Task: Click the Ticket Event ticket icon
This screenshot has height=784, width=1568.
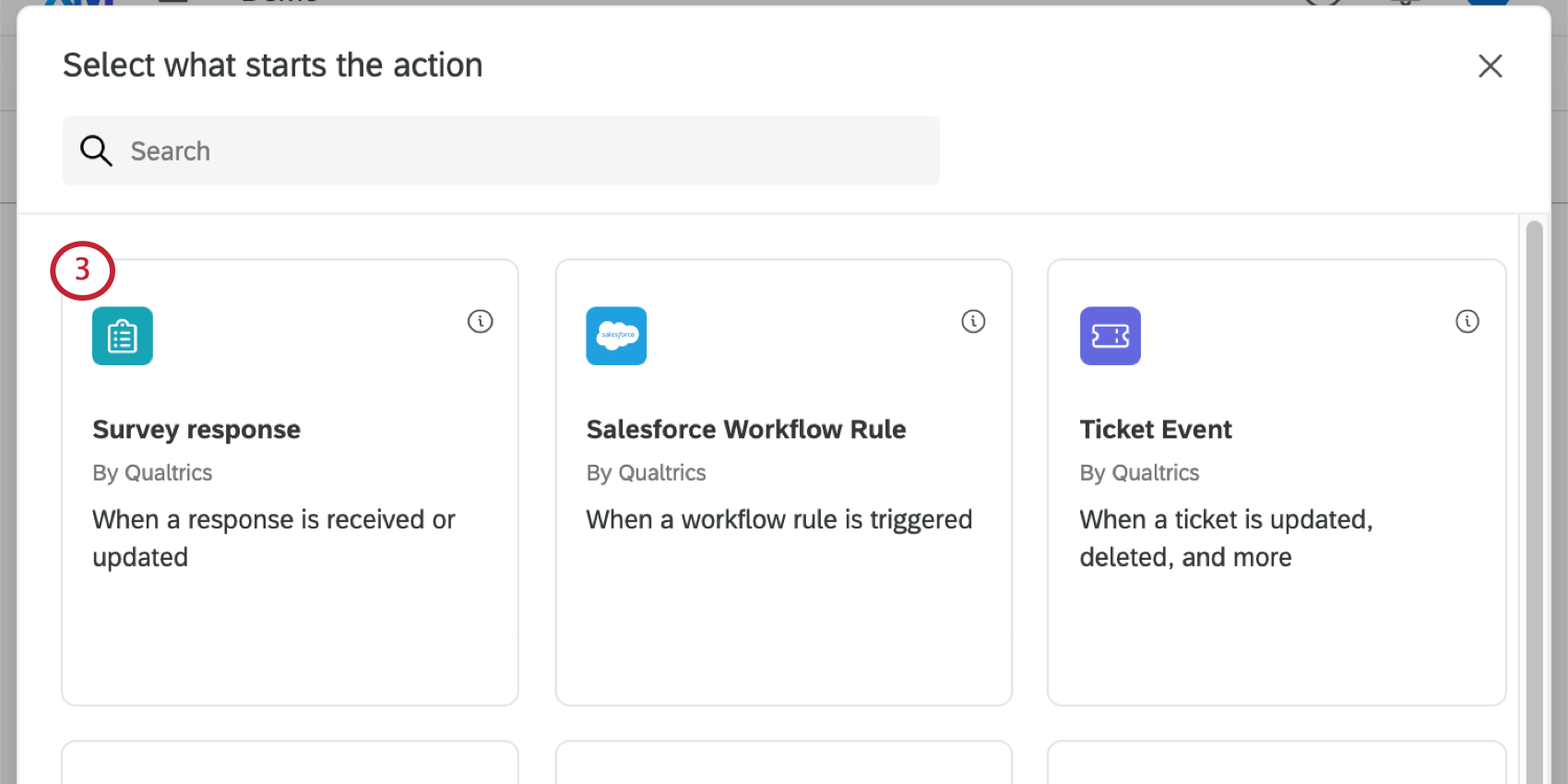Action: [1111, 336]
